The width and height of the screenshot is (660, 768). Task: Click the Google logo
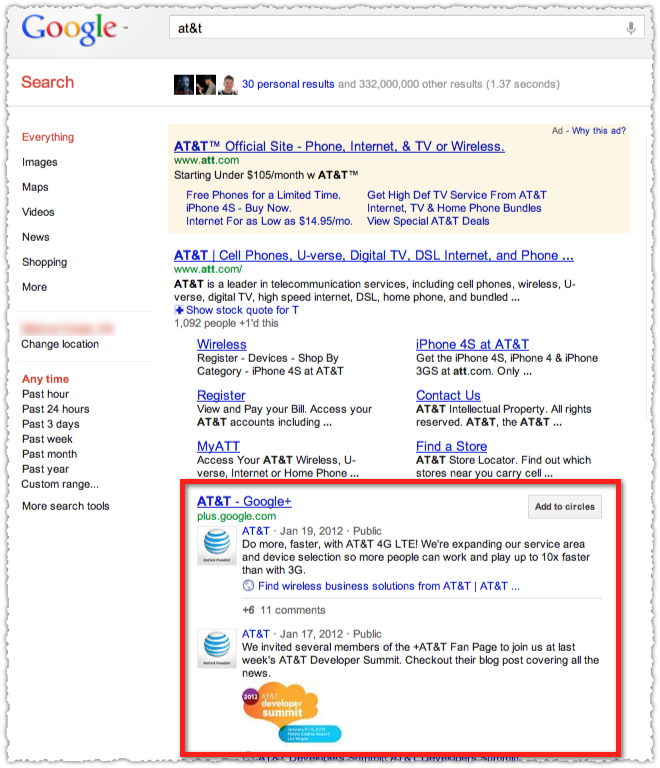tap(69, 28)
